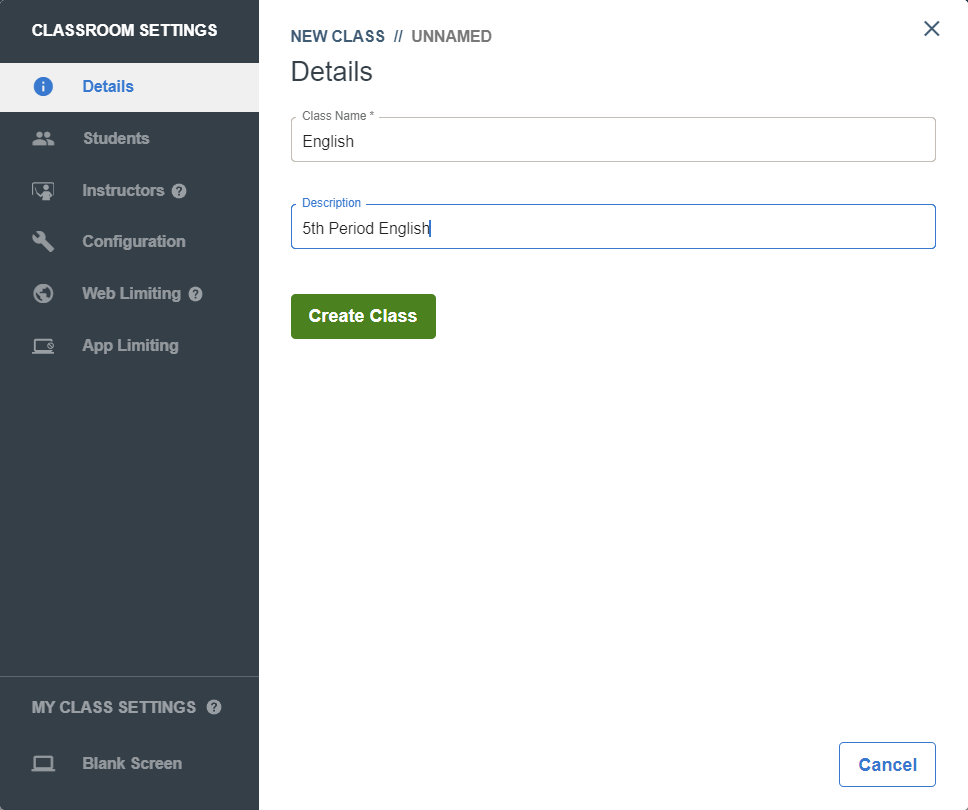Click the Instructors presenter icon
Screen dimensions: 968x810
(43, 191)
